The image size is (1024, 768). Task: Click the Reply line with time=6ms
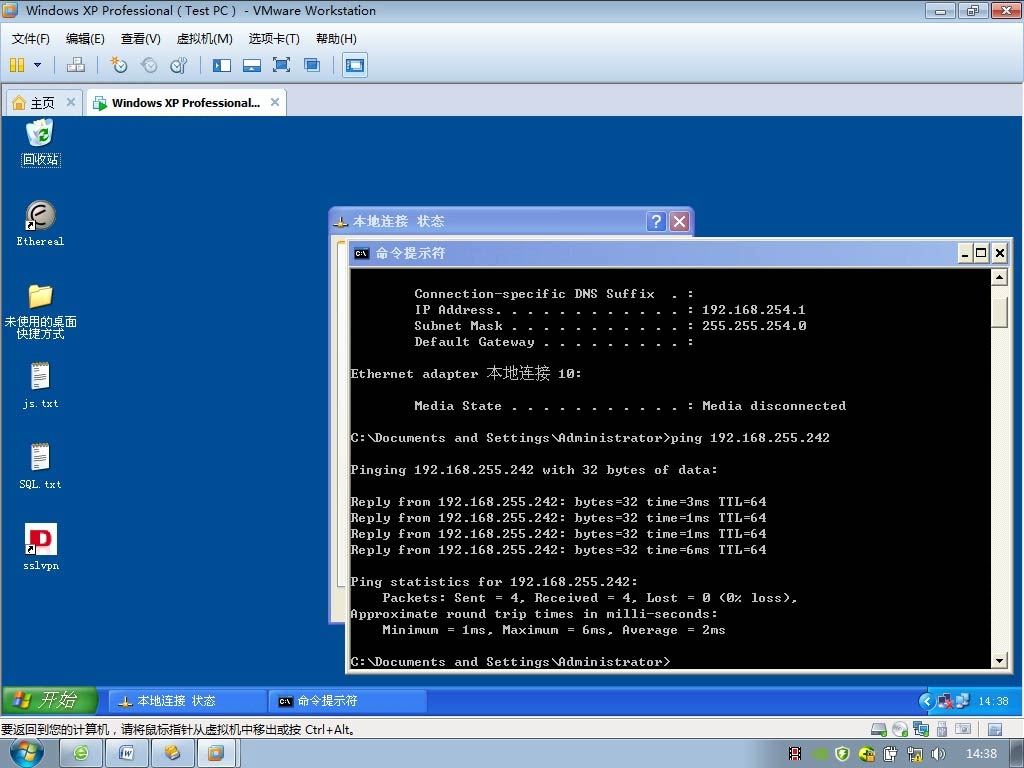pyautogui.click(x=558, y=550)
